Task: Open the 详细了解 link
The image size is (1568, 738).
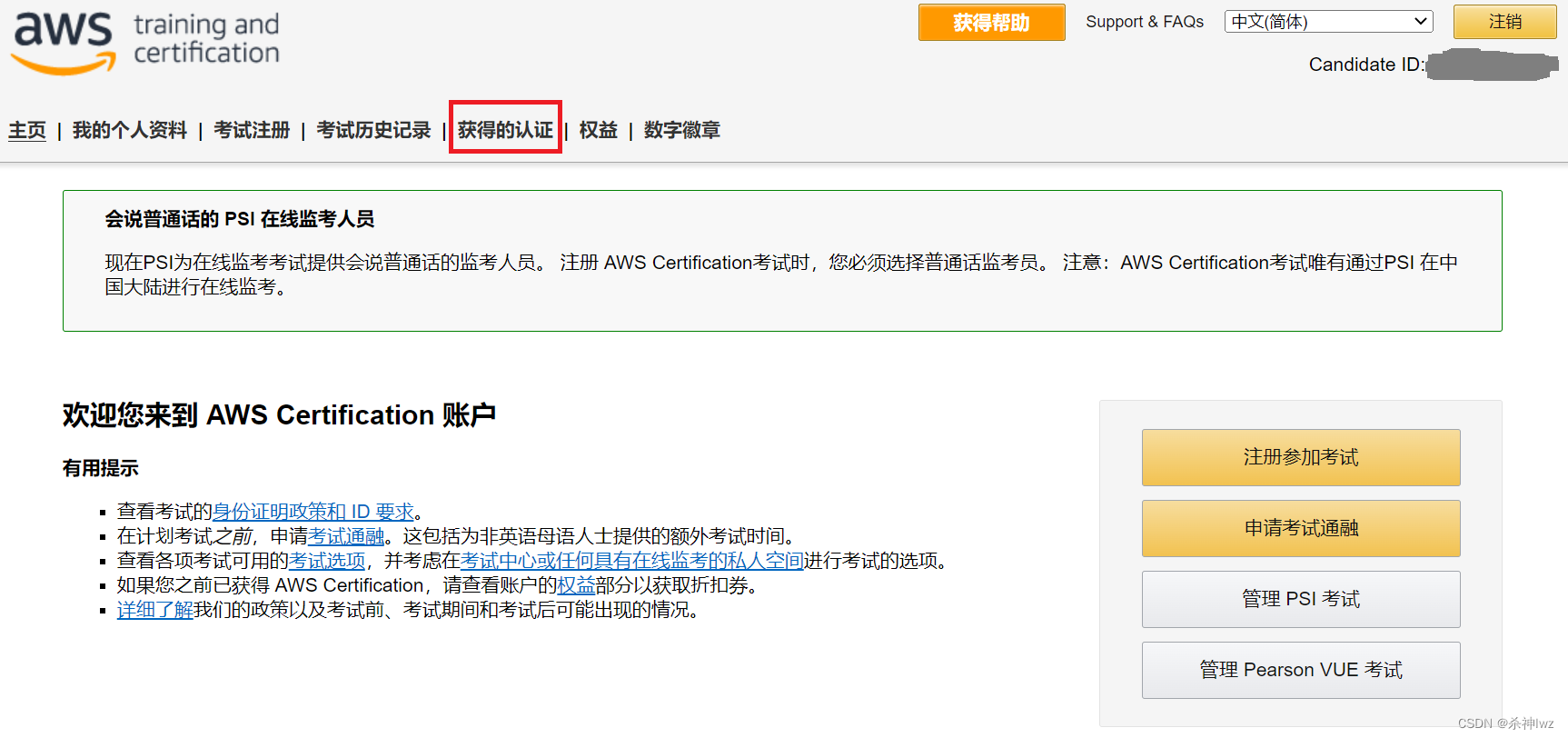Action: [x=155, y=610]
